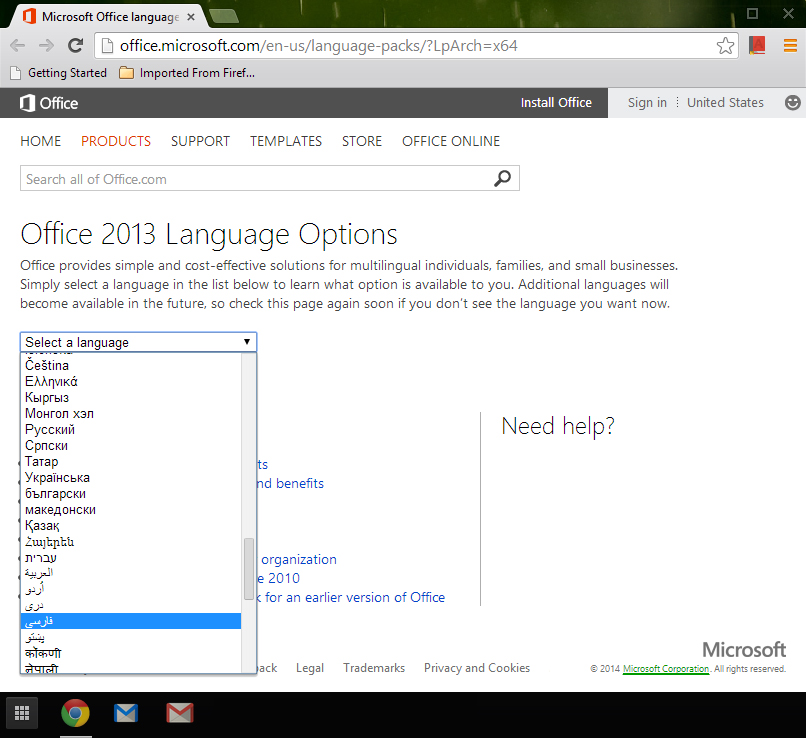Click the language list scrollbar thumb
This screenshot has width=806, height=738.
pos(249,568)
